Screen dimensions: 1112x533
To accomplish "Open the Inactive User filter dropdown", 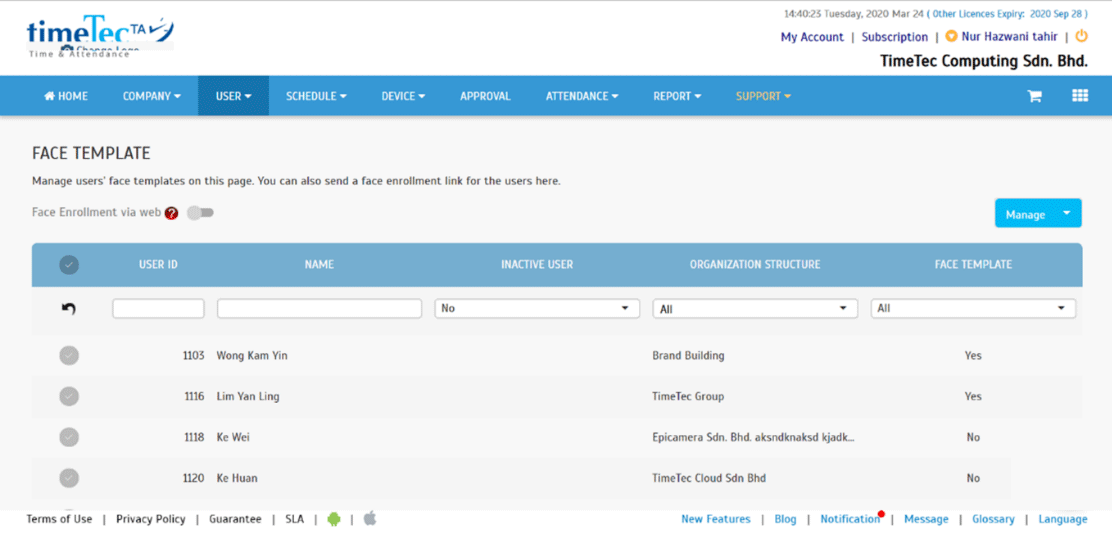I will point(537,308).
